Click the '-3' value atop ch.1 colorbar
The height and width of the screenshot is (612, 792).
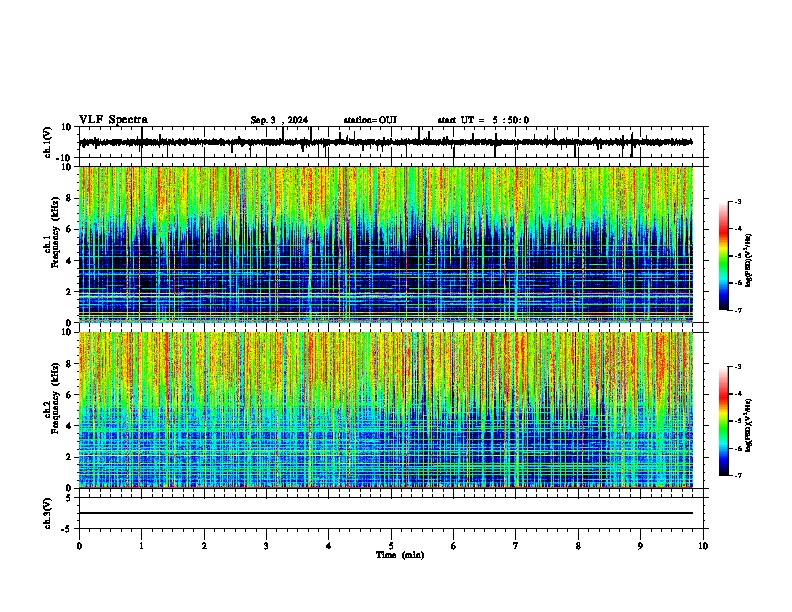click(737, 202)
